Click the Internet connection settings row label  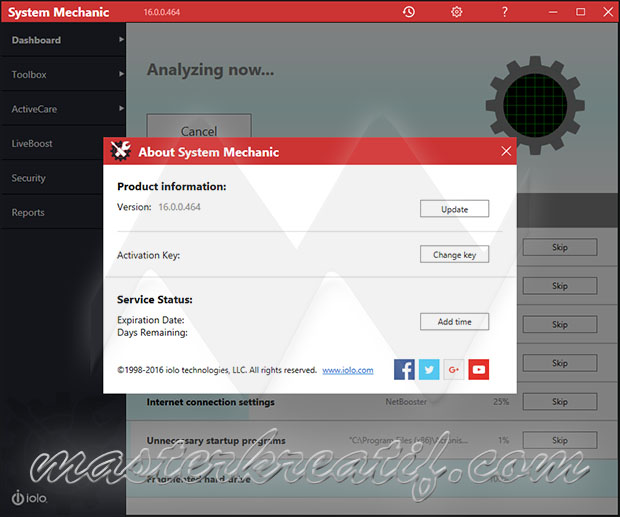(x=210, y=402)
